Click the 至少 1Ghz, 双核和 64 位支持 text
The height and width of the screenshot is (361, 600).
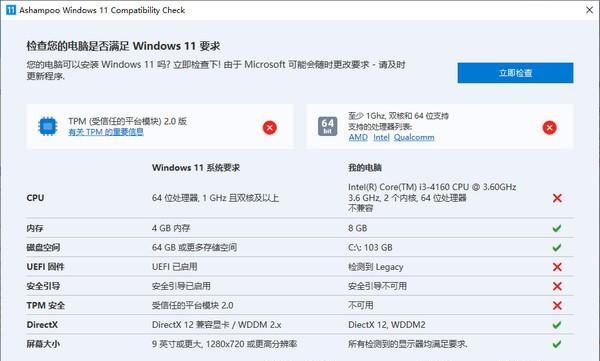coord(398,116)
